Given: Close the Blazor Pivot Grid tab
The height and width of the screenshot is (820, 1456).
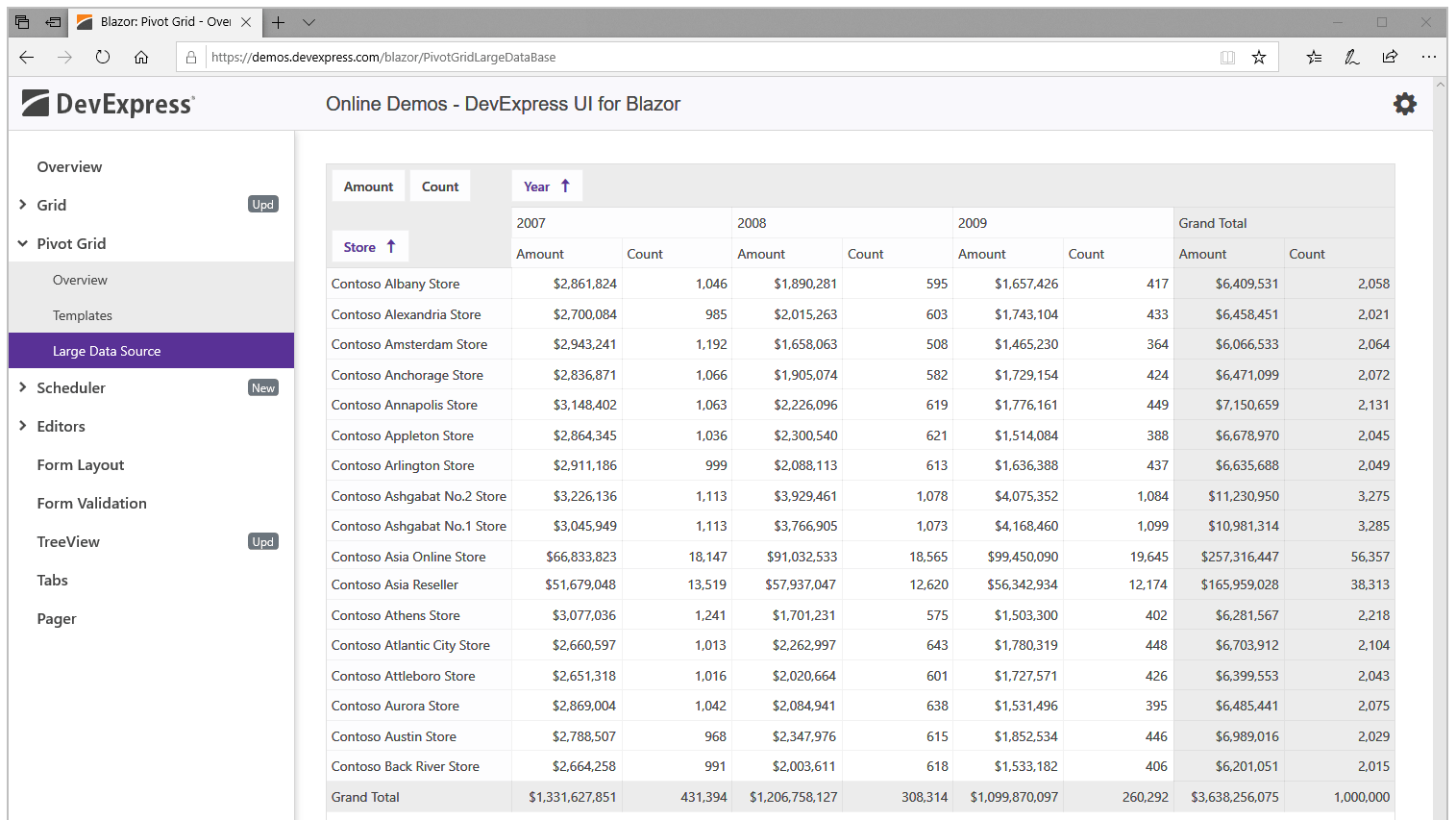Looking at the screenshot, I should 246,22.
